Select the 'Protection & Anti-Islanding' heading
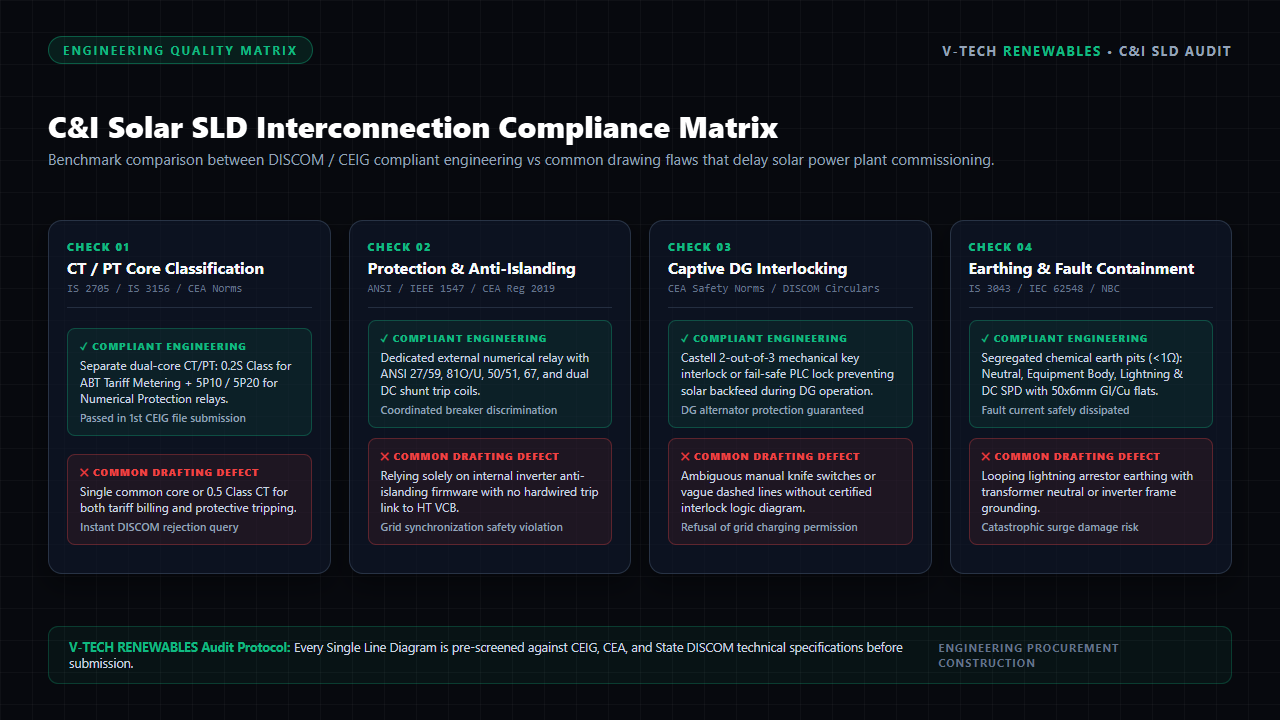Viewport: 1280px width, 720px height. tap(472, 268)
